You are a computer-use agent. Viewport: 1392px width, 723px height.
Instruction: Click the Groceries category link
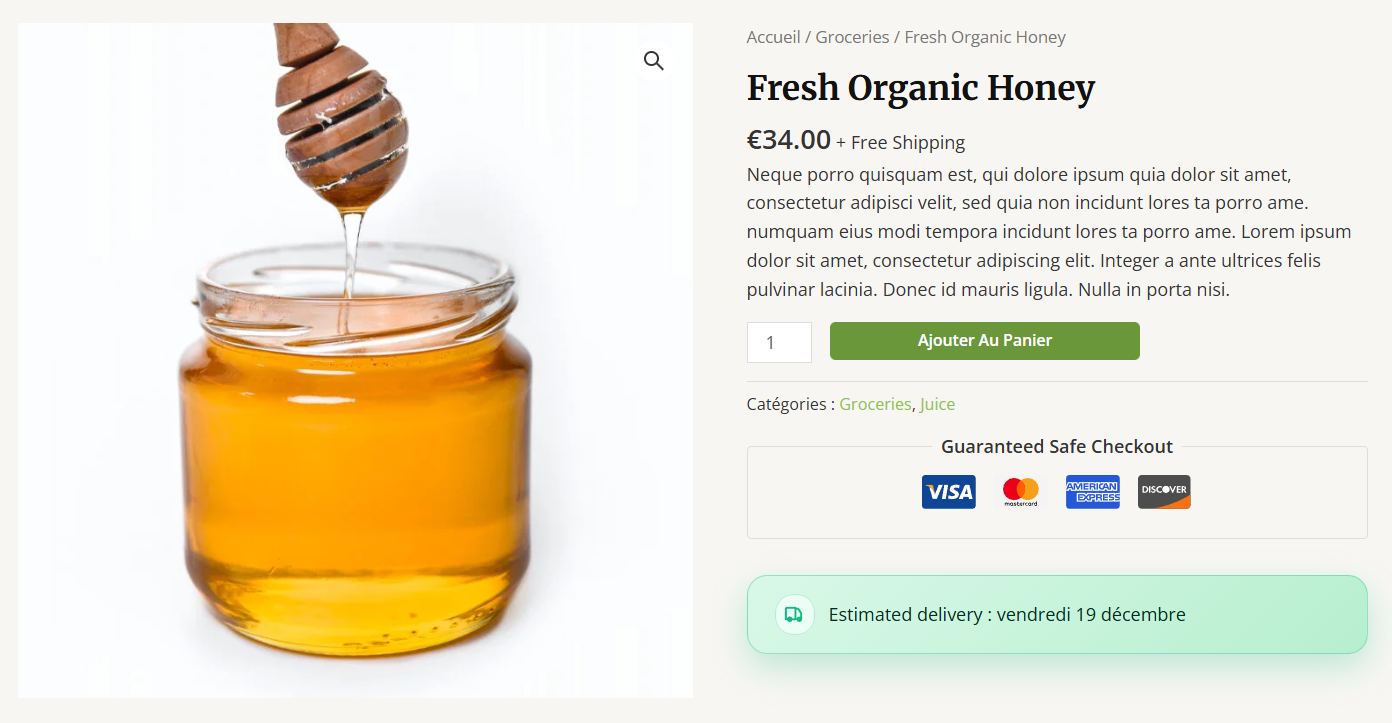point(875,403)
